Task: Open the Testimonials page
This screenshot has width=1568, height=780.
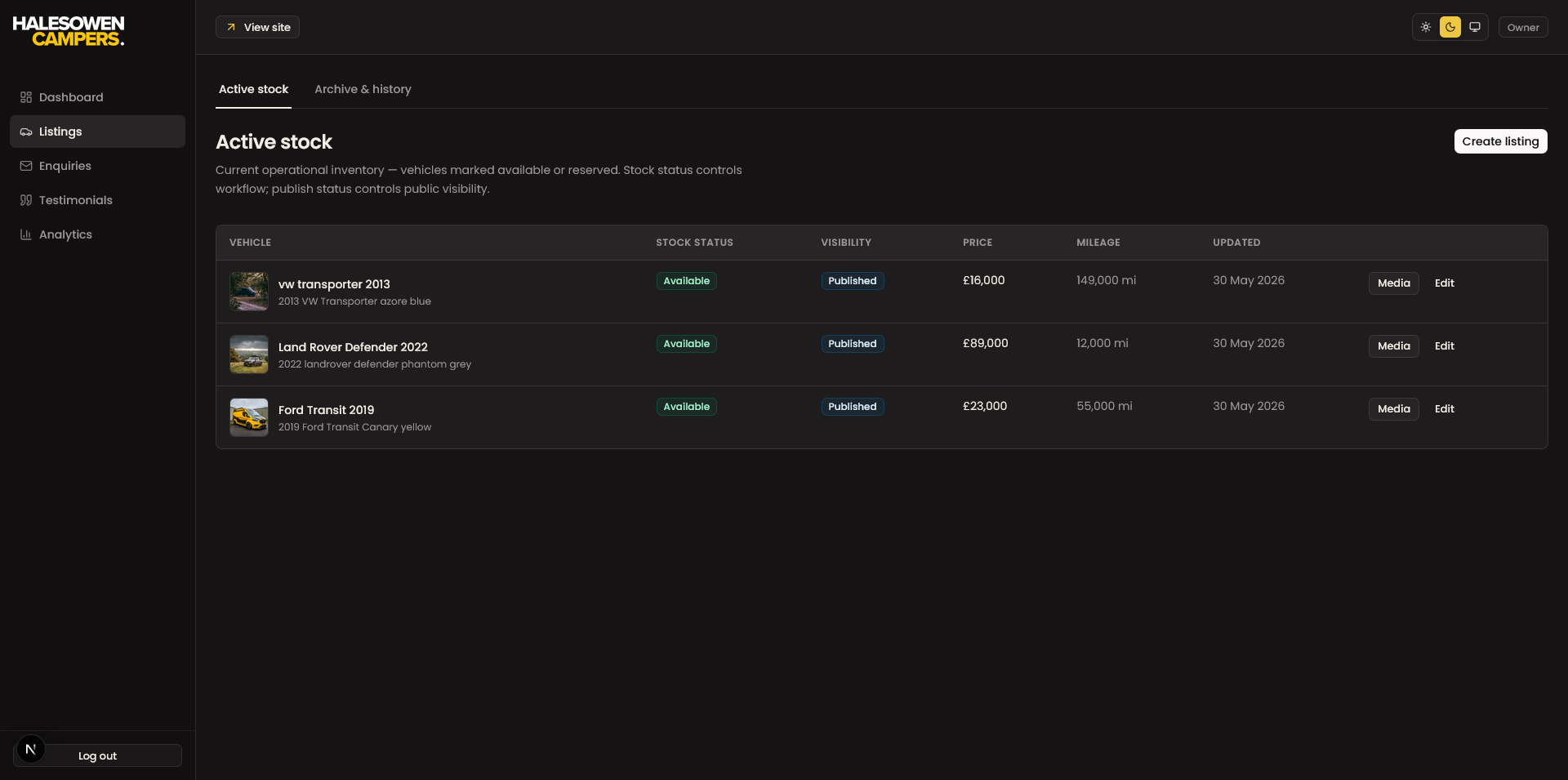Action: [97, 200]
